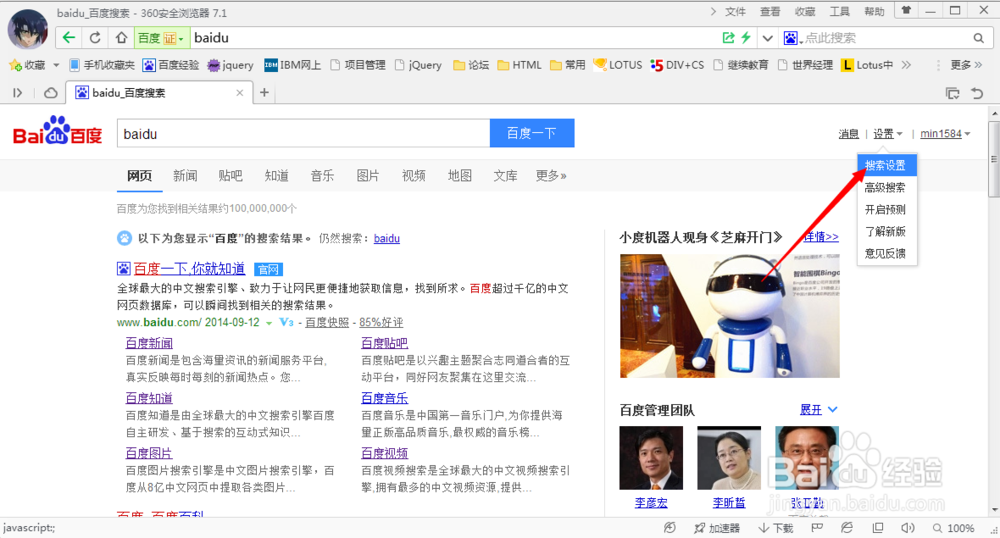Click the 仍然搜索 baidu link
Screen dimensions: 1000x538
386,238
